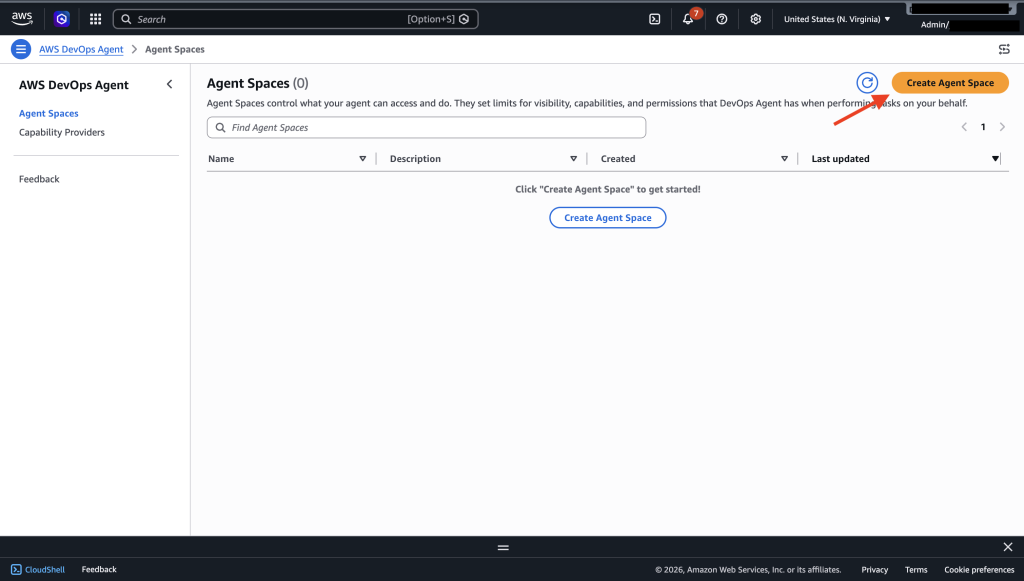
Task: Open the notifications bell
Action: coord(688,19)
